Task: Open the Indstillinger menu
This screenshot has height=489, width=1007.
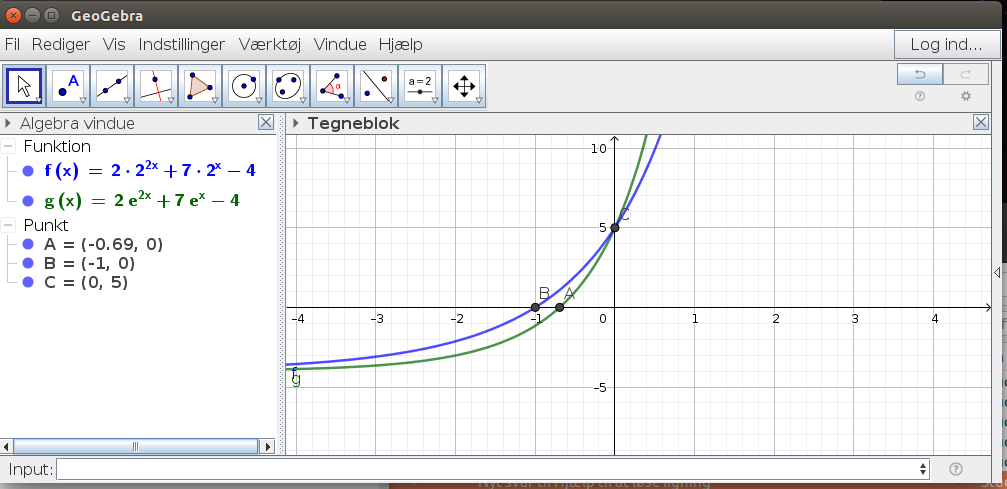Action: tap(182, 44)
